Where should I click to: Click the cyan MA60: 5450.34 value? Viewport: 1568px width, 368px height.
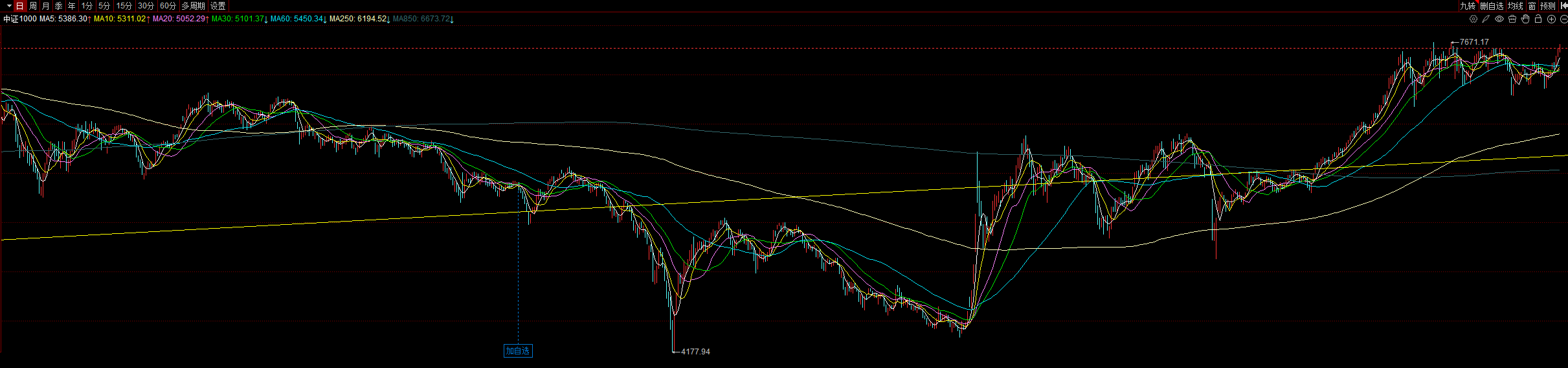[x=297, y=19]
